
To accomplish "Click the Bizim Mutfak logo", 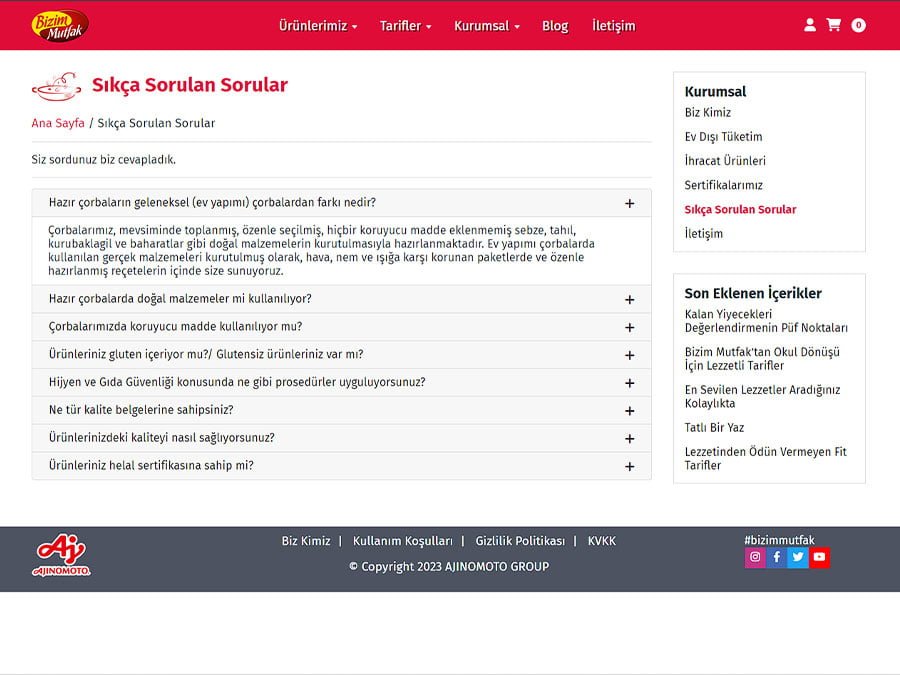I will point(60,26).
